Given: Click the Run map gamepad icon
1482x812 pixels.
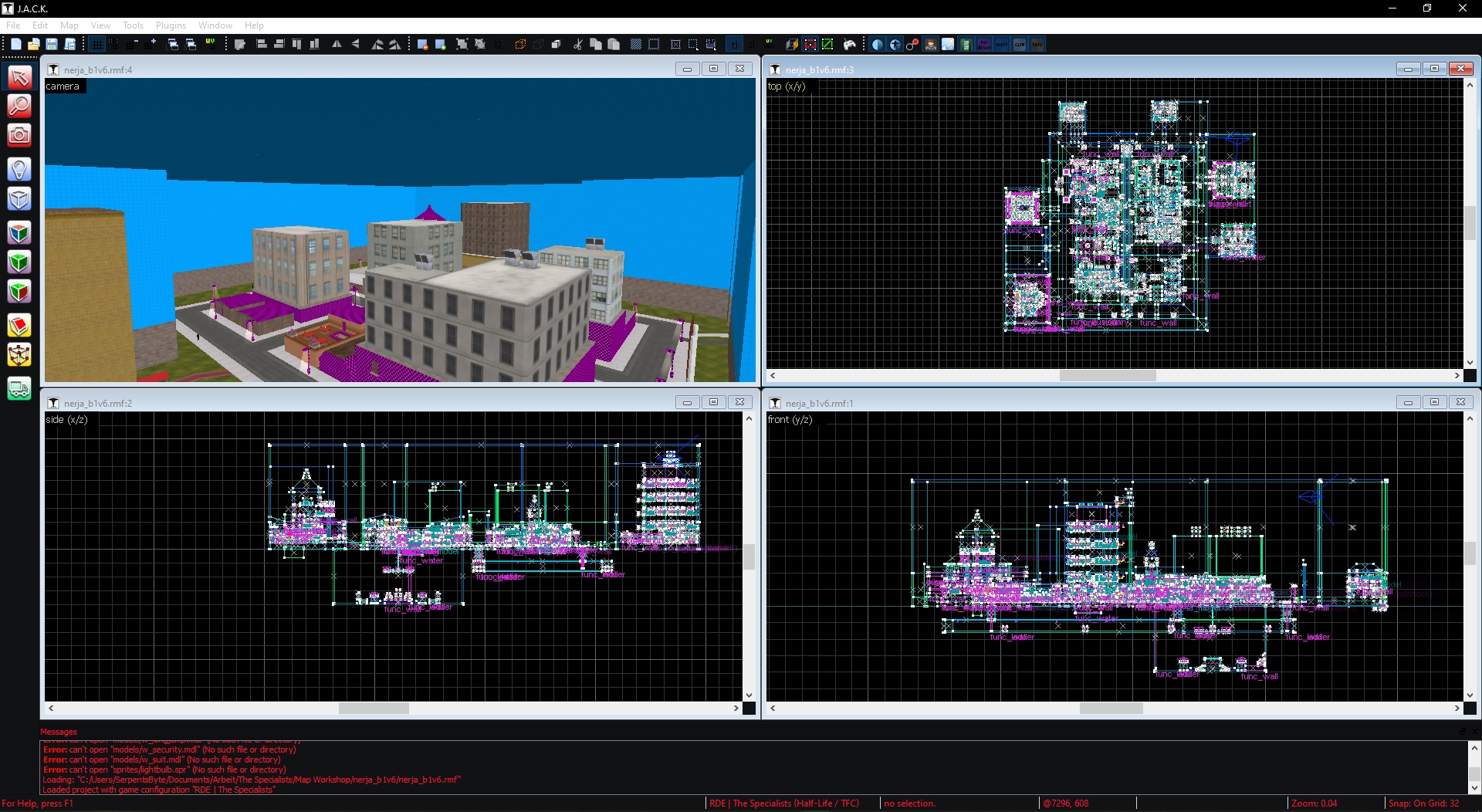Looking at the screenshot, I should (x=850, y=45).
